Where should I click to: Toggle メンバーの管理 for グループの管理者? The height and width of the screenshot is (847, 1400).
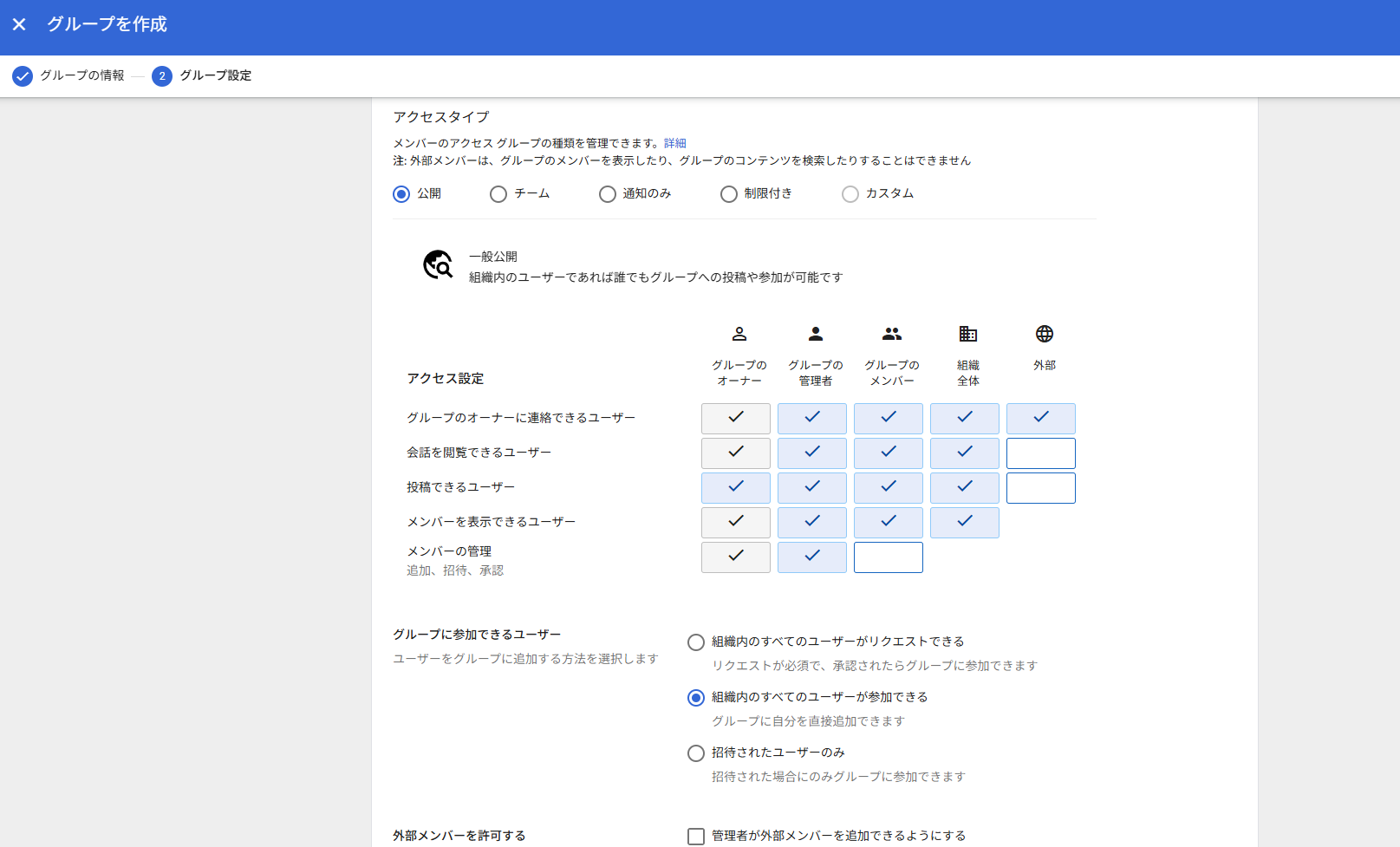[812, 557]
